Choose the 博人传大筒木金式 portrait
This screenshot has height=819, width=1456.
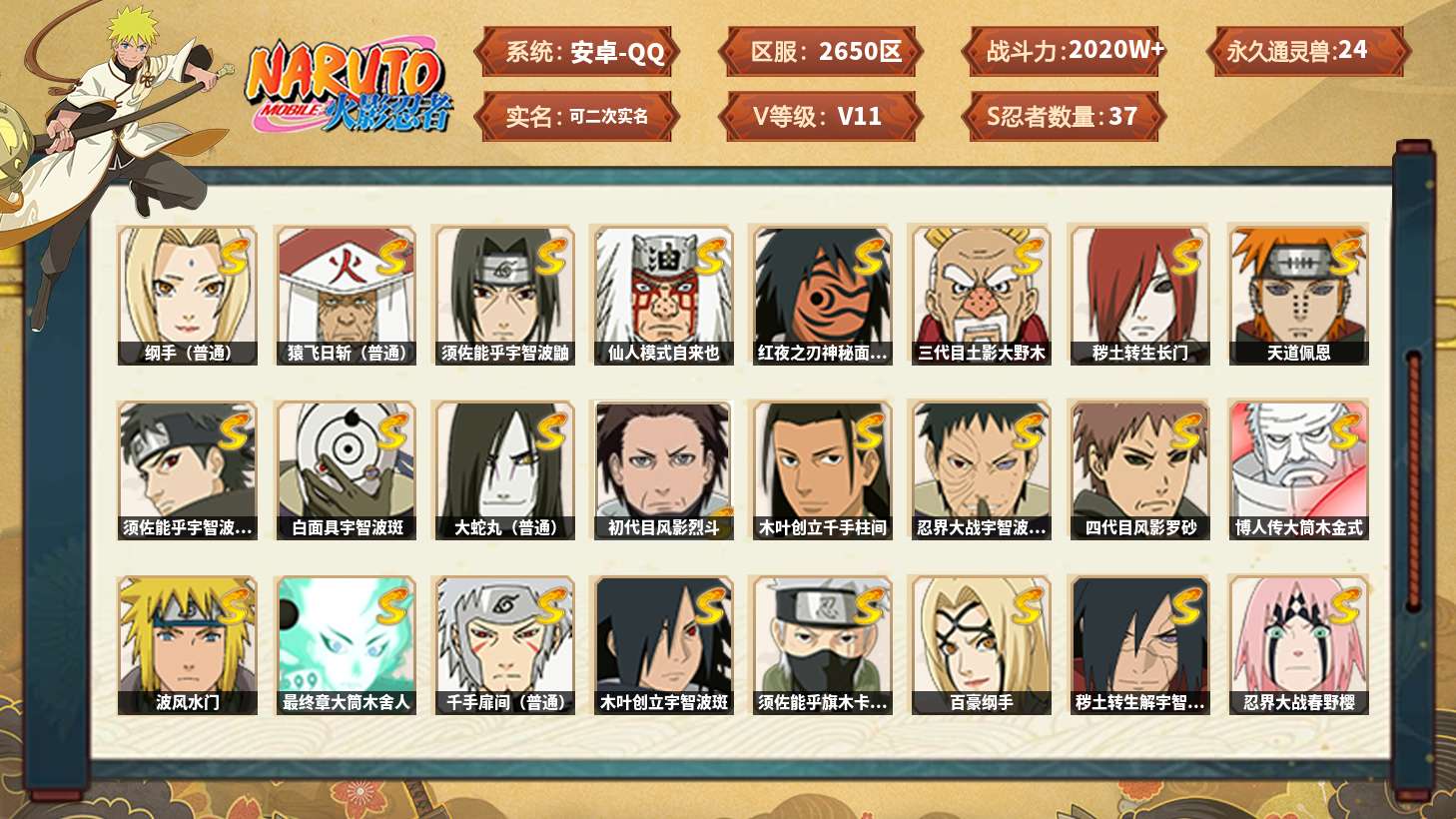click(1298, 470)
